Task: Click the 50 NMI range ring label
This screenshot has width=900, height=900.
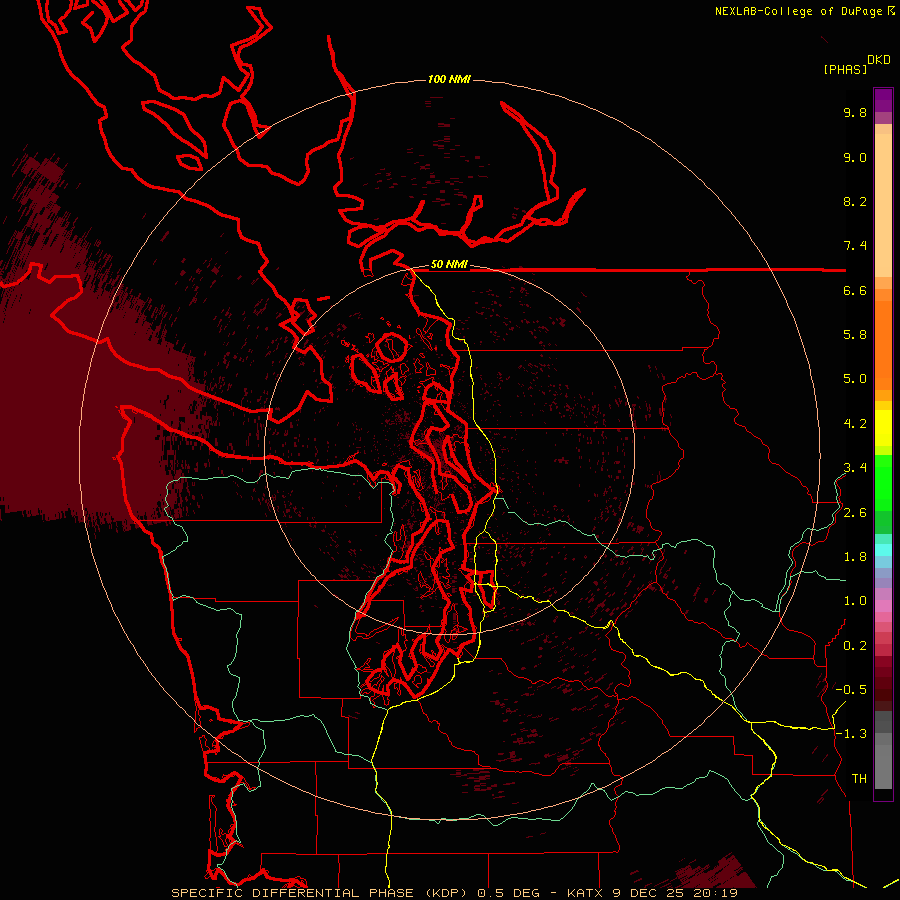Action: 449,264
